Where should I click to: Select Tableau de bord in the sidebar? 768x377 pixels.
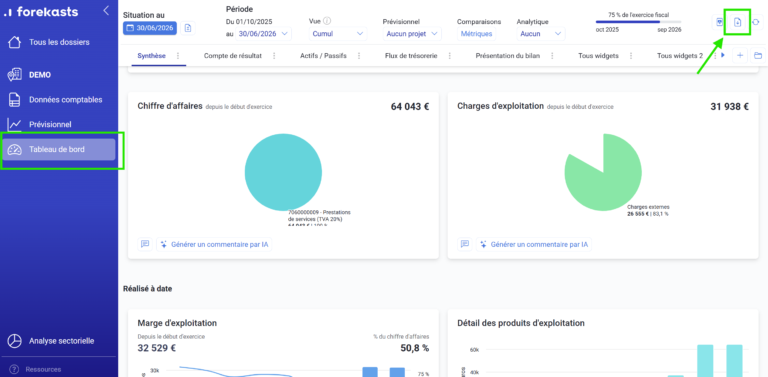tap(59, 149)
